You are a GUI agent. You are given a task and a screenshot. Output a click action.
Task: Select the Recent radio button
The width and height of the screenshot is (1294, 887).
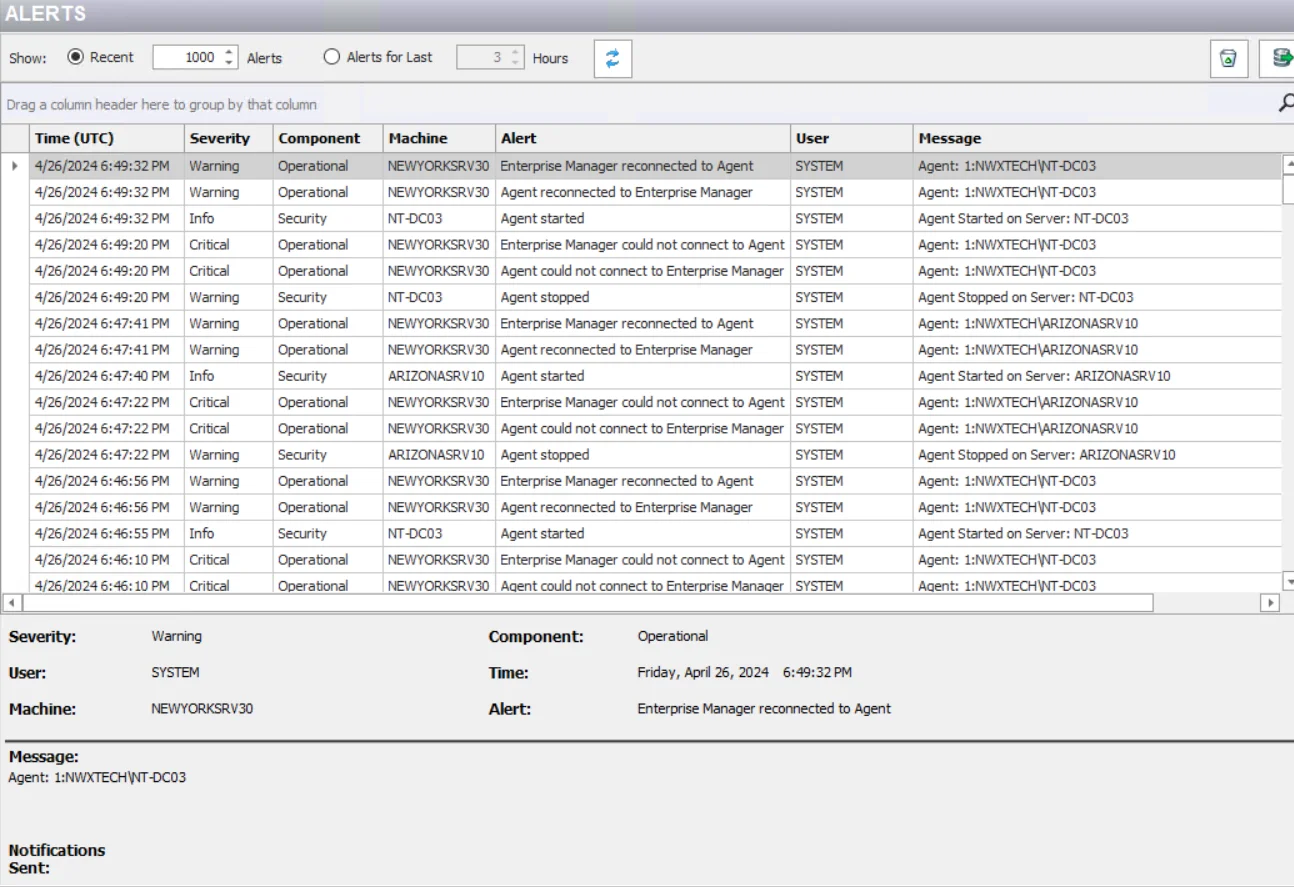75,57
